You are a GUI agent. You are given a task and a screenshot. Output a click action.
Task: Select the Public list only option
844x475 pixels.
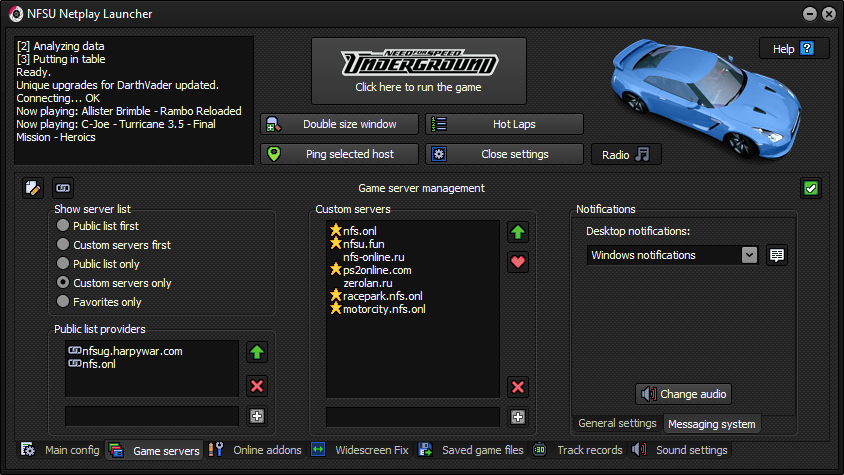point(98,264)
